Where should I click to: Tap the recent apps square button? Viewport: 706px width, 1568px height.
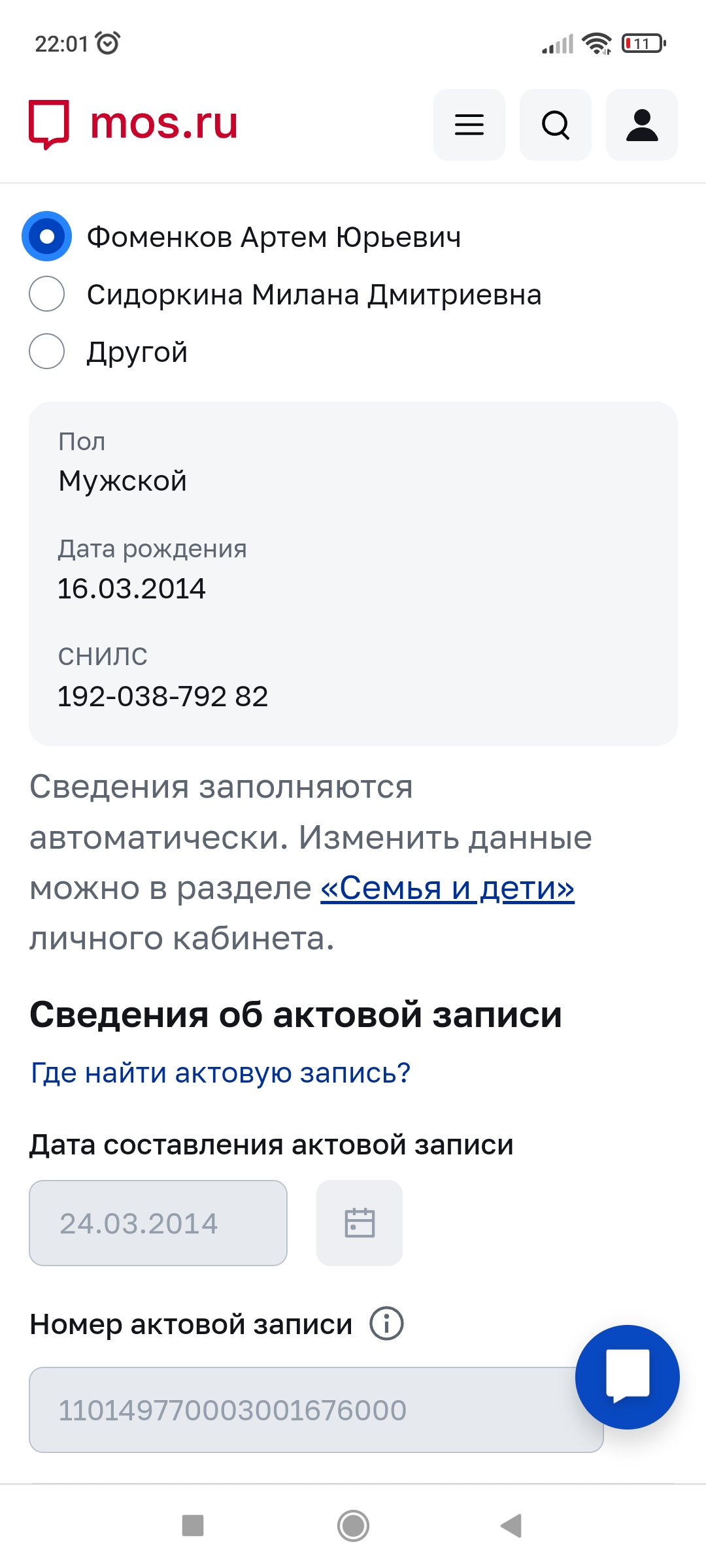pyautogui.click(x=193, y=1526)
